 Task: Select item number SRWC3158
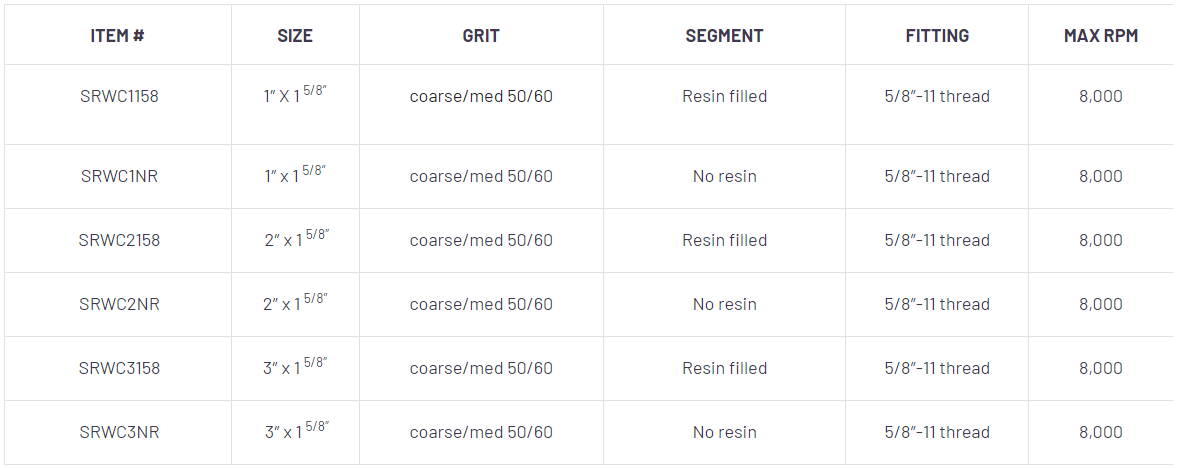[x=119, y=369]
